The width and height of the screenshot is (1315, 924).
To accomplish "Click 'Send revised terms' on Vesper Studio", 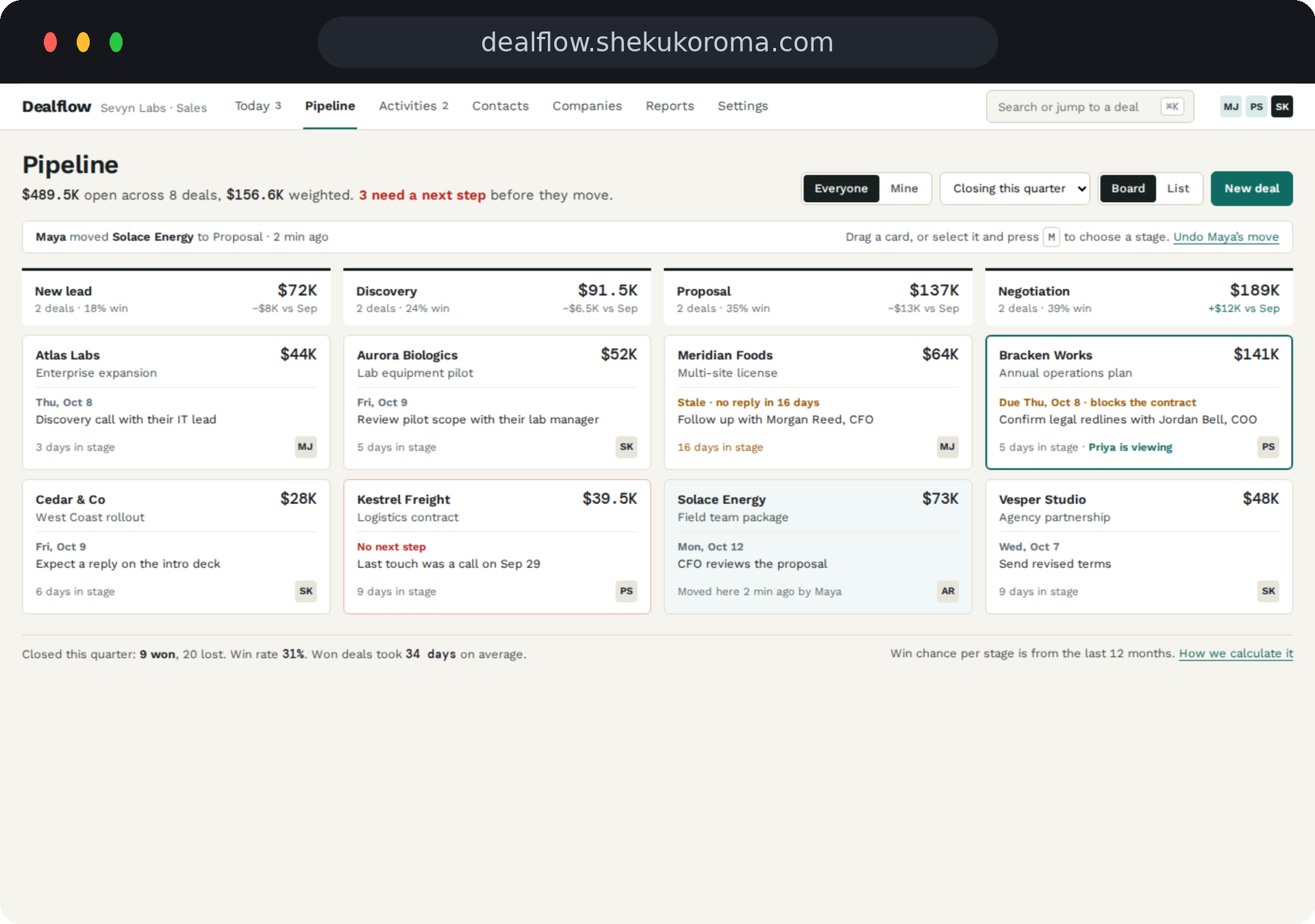I will (1055, 564).
